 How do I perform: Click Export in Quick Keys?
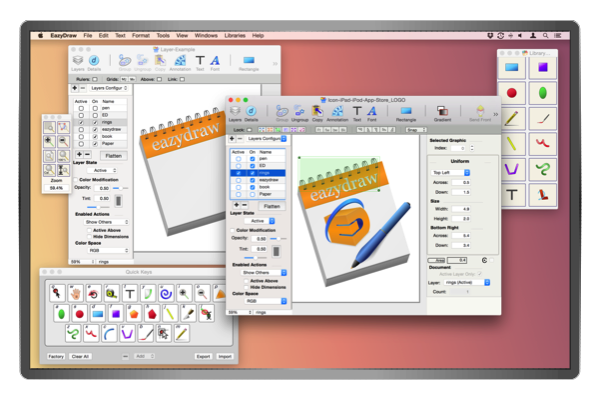click(203, 356)
